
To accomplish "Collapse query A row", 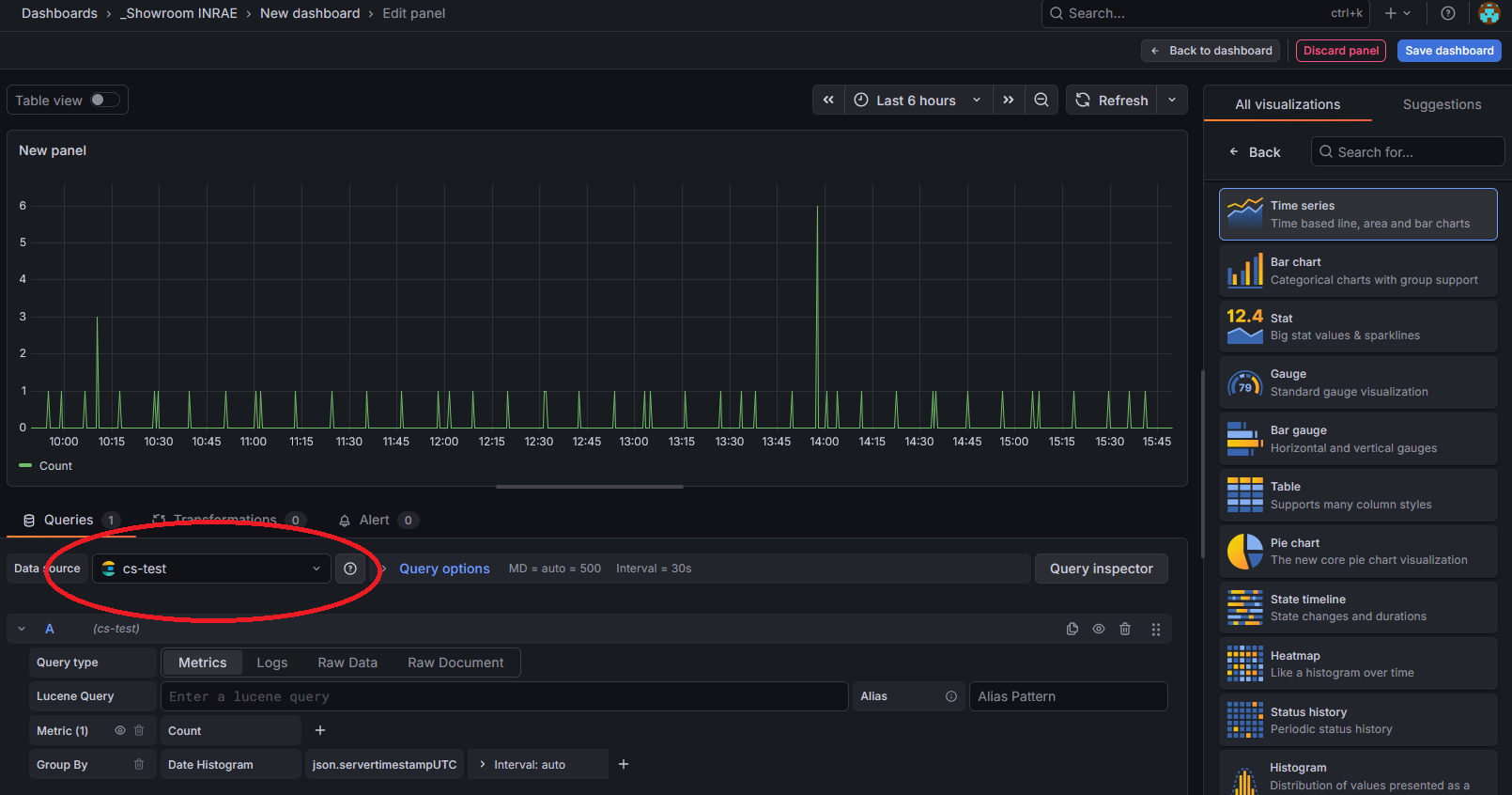I will pos(22,629).
